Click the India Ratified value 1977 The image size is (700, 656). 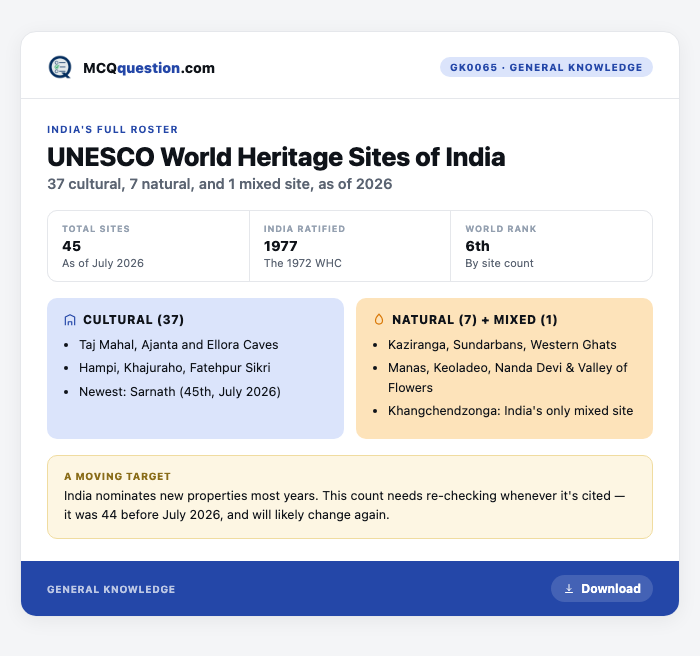pos(280,246)
